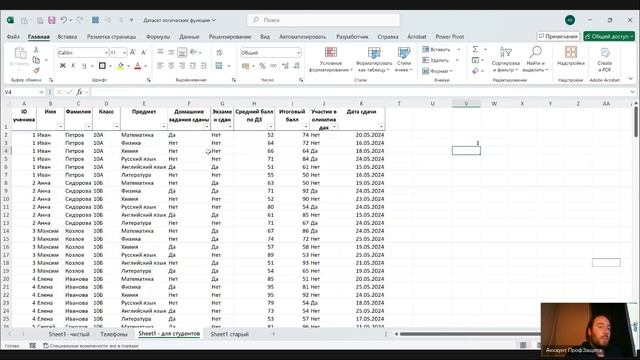Open the filter dropdown for Предмет column

[164, 127]
